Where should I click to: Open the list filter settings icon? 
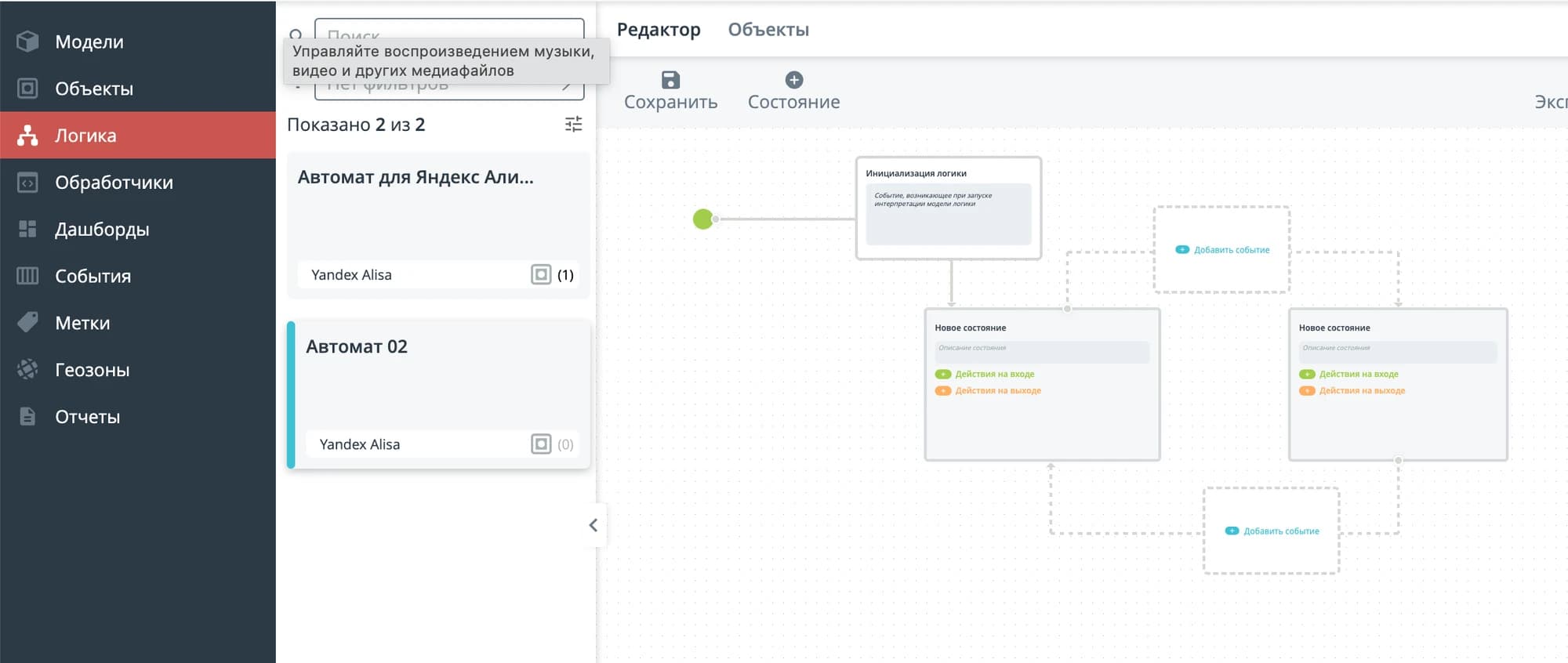tap(574, 125)
